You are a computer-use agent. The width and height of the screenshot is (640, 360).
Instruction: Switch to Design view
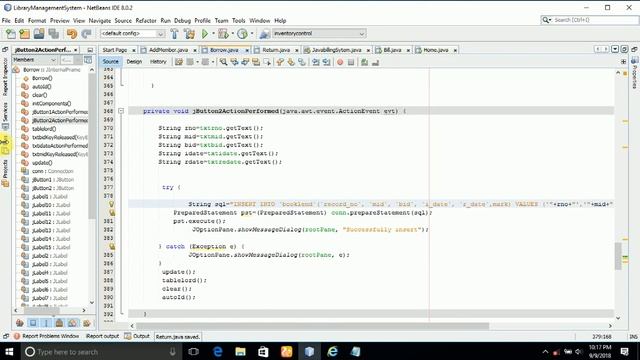point(134,62)
